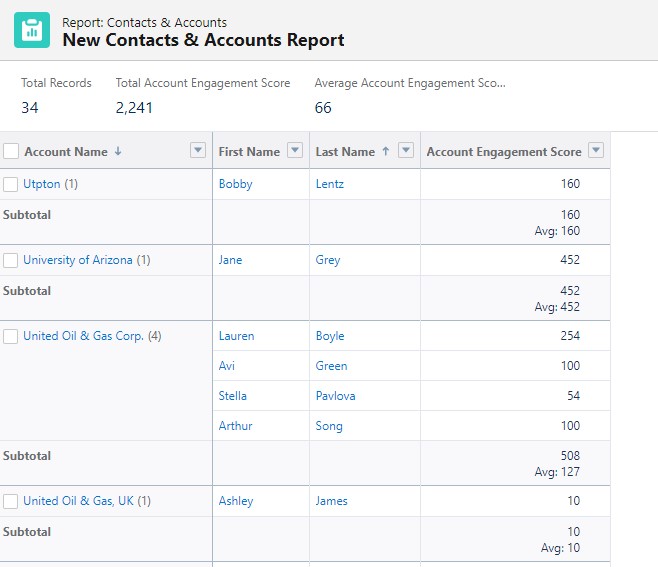Screen dimensions: 658x567
Task: Click Account Name descending sort arrow
Action: pos(118,151)
